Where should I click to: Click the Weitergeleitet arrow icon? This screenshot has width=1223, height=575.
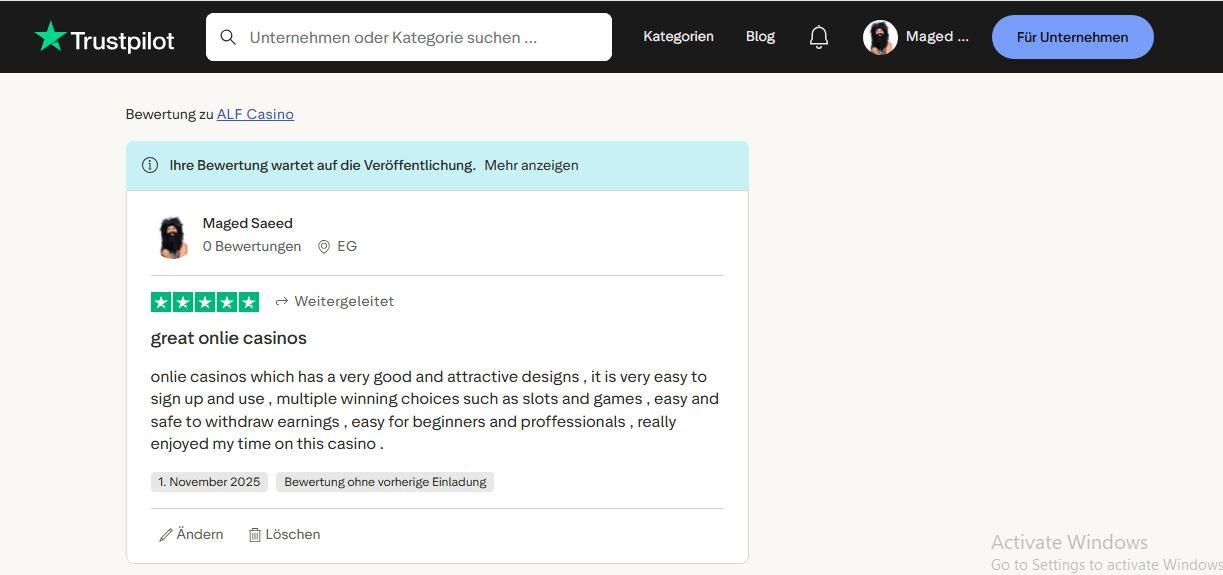[282, 301]
